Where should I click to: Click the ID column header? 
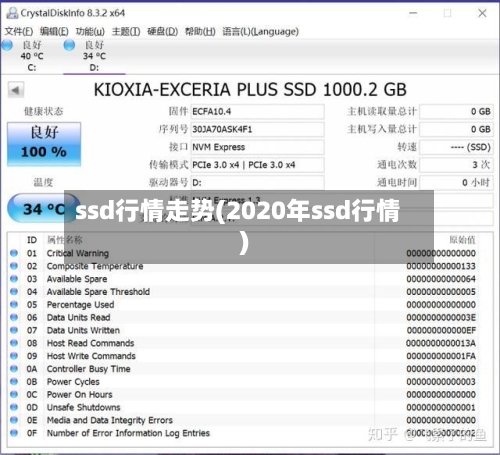click(32, 240)
